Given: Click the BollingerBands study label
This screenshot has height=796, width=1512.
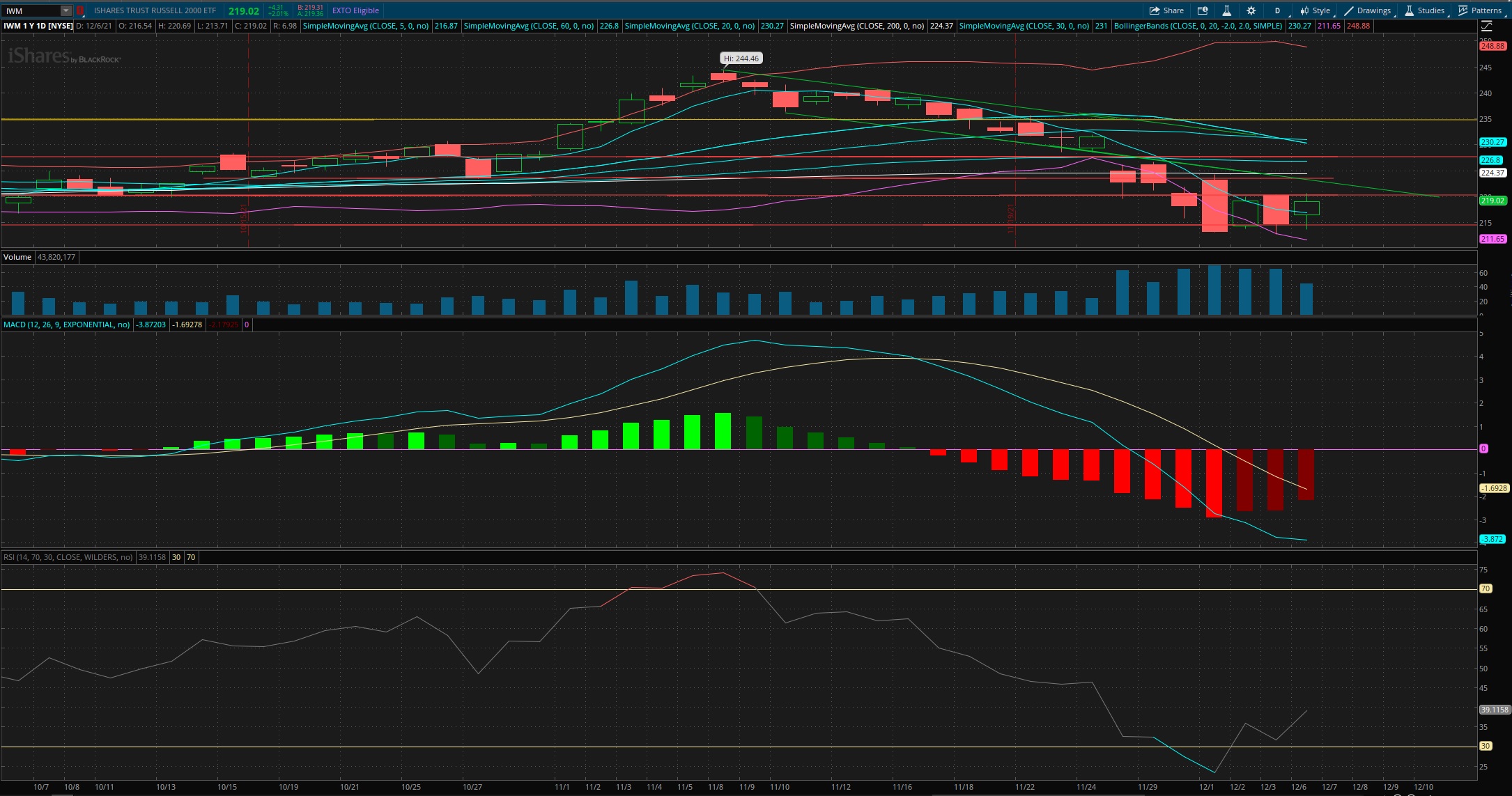Looking at the screenshot, I should click(x=1198, y=26).
